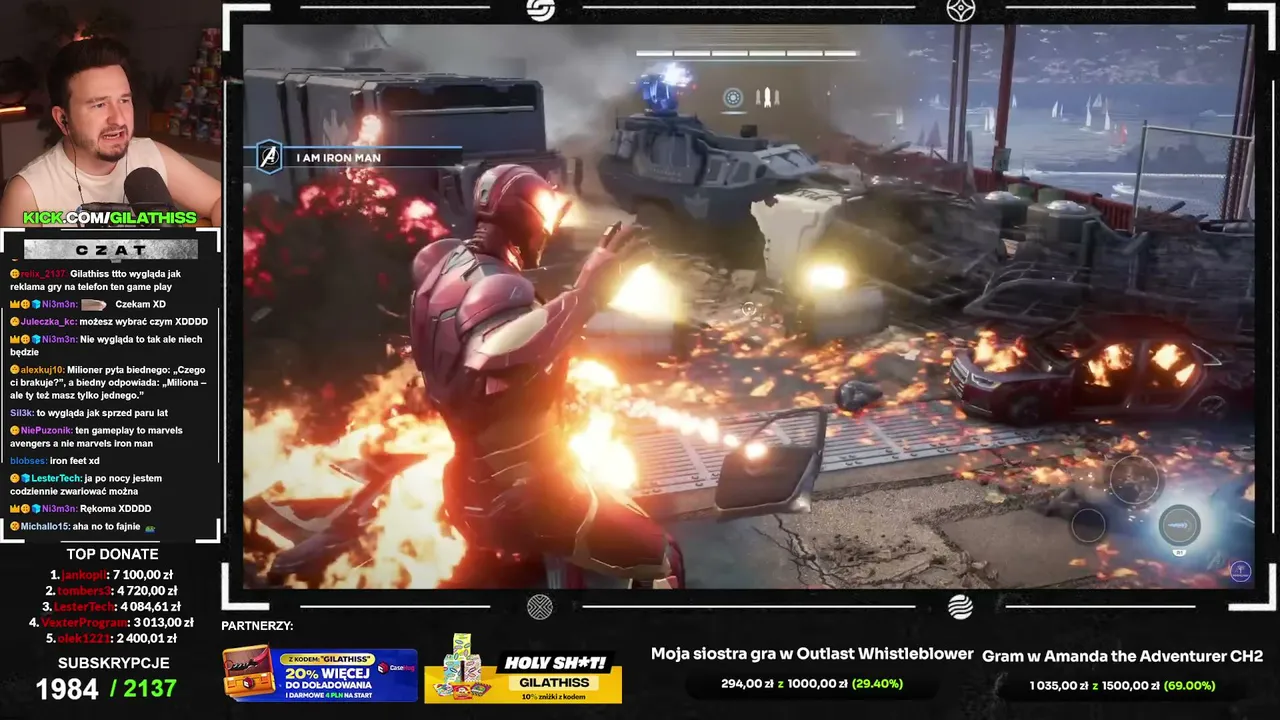
Task: Click the hand emote in Ni3m3n's message
Action: click(x=94, y=304)
